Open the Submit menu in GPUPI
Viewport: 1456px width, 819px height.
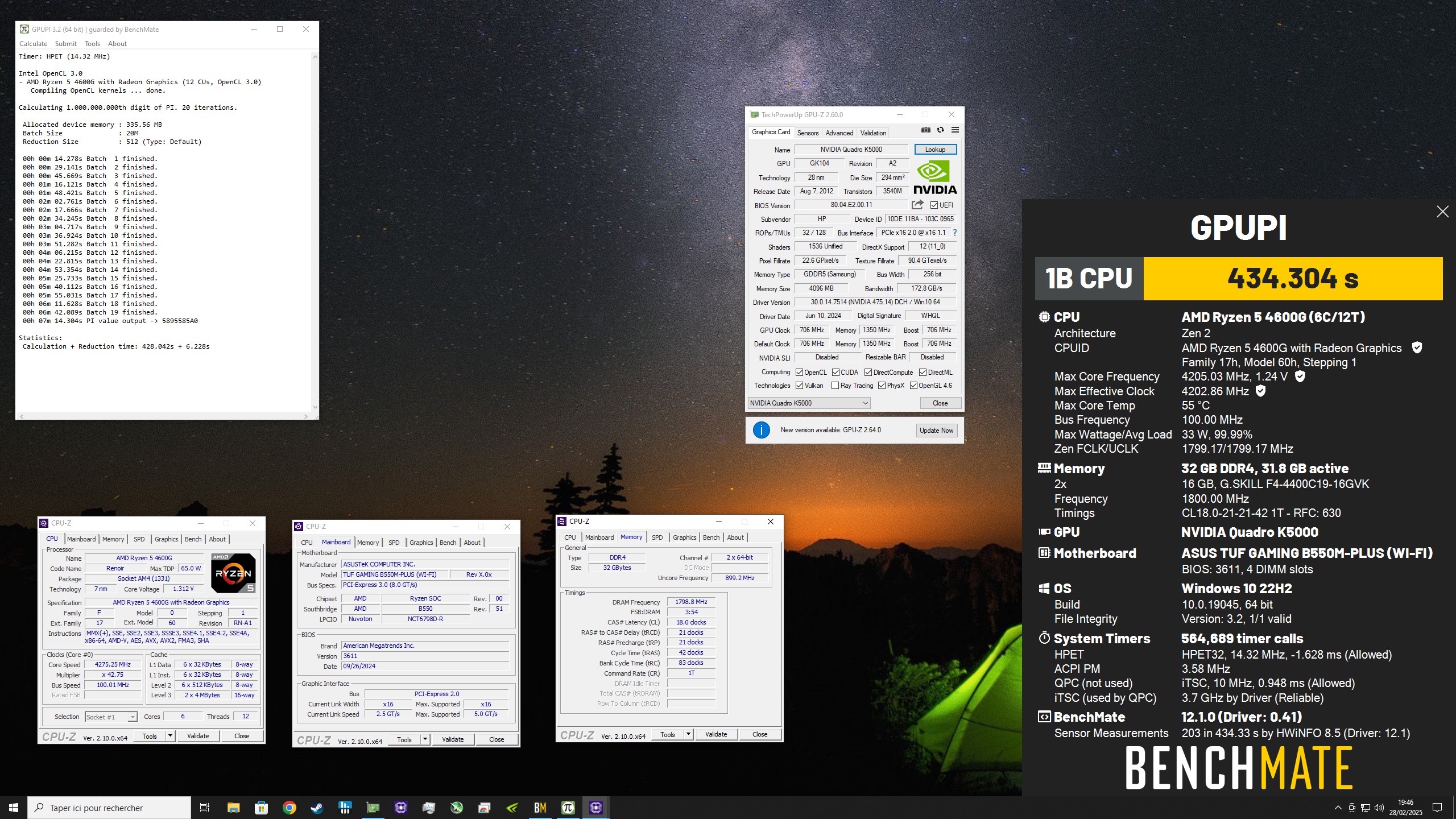66,44
